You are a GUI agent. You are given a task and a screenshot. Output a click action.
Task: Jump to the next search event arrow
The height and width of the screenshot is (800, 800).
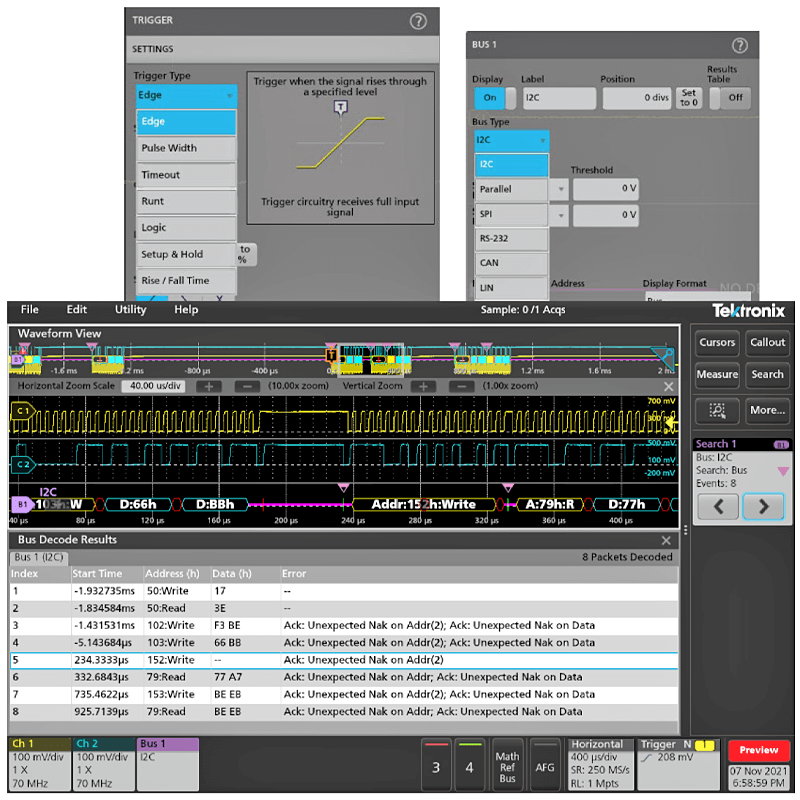tap(763, 506)
